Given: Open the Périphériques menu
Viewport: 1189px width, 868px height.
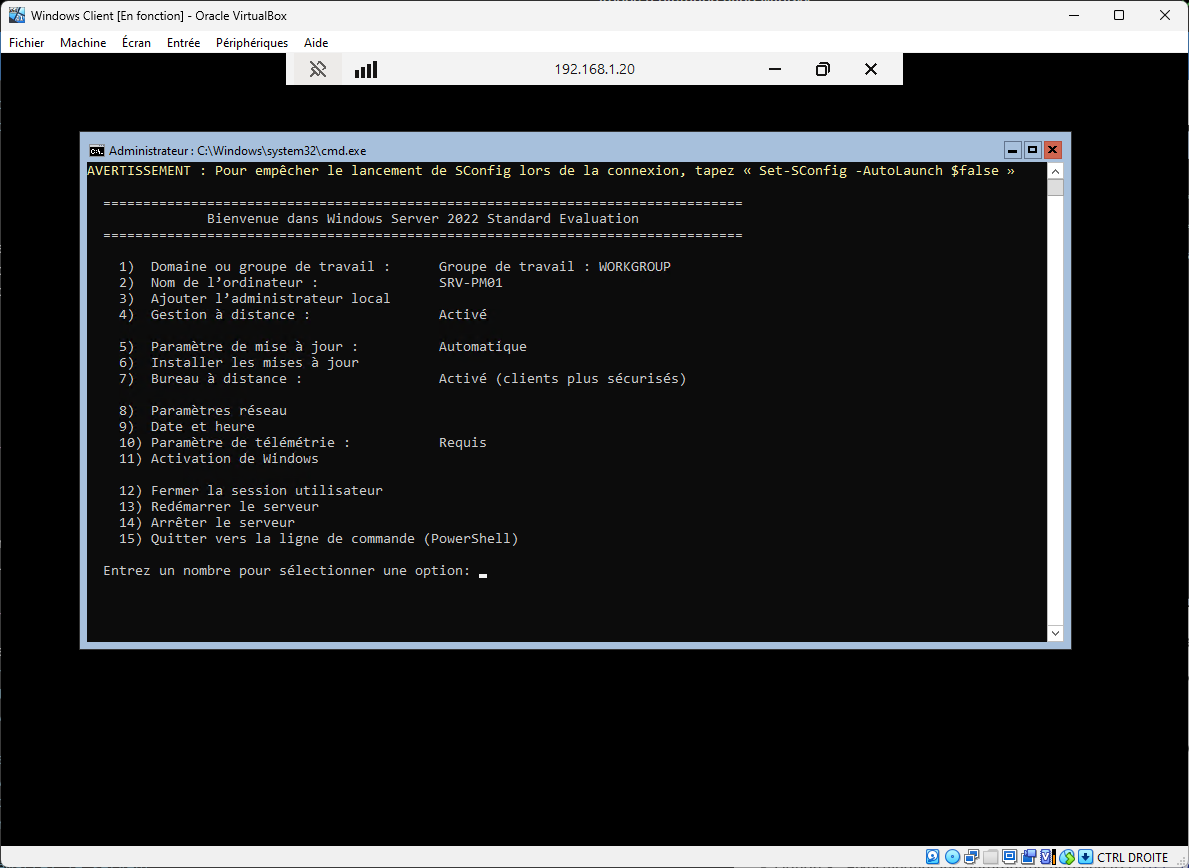Looking at the screenshot, I should coord(252,42).
